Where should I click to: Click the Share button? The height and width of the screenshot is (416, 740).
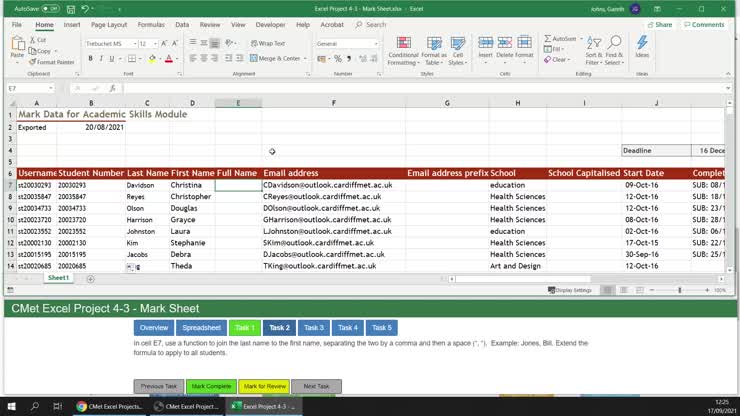point(660,25)
